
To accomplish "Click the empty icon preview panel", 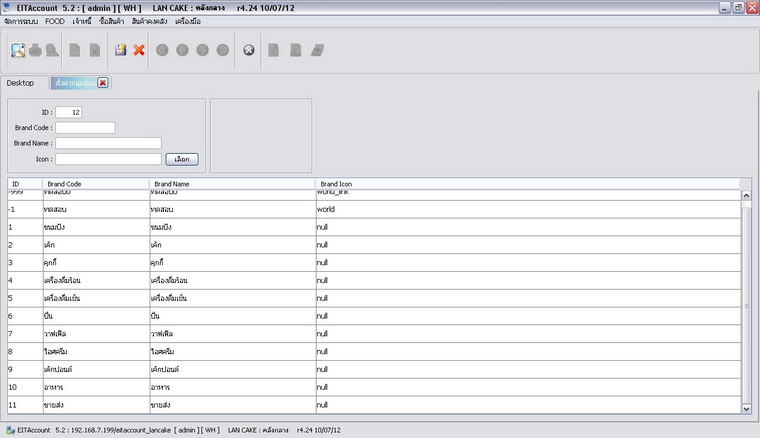I will [261, 136].
